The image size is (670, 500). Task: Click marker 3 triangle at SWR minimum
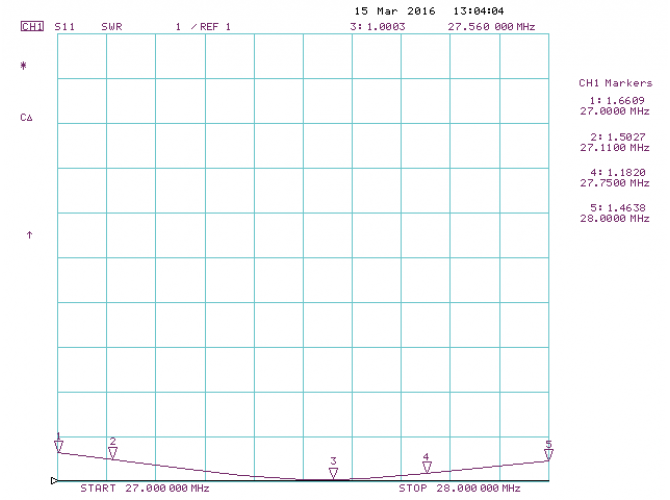tap(333, 473)
